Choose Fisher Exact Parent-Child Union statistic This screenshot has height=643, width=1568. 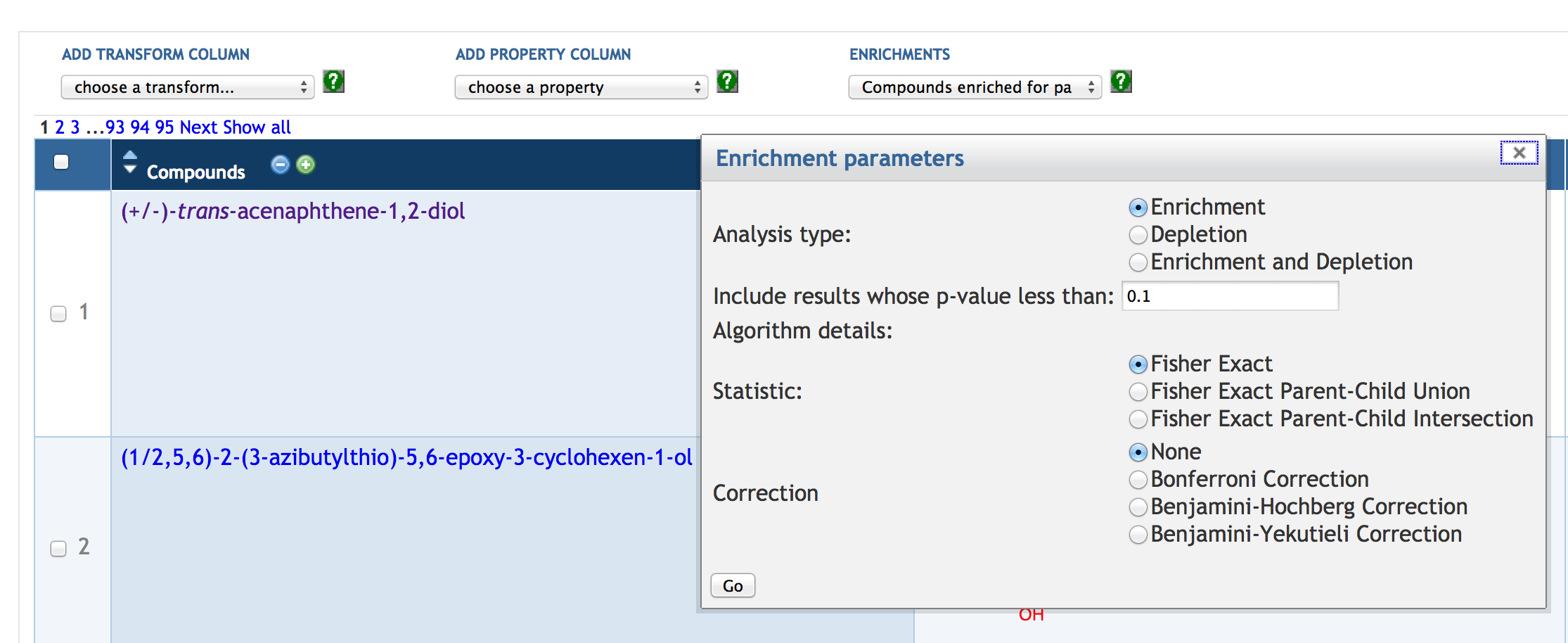1138,392
